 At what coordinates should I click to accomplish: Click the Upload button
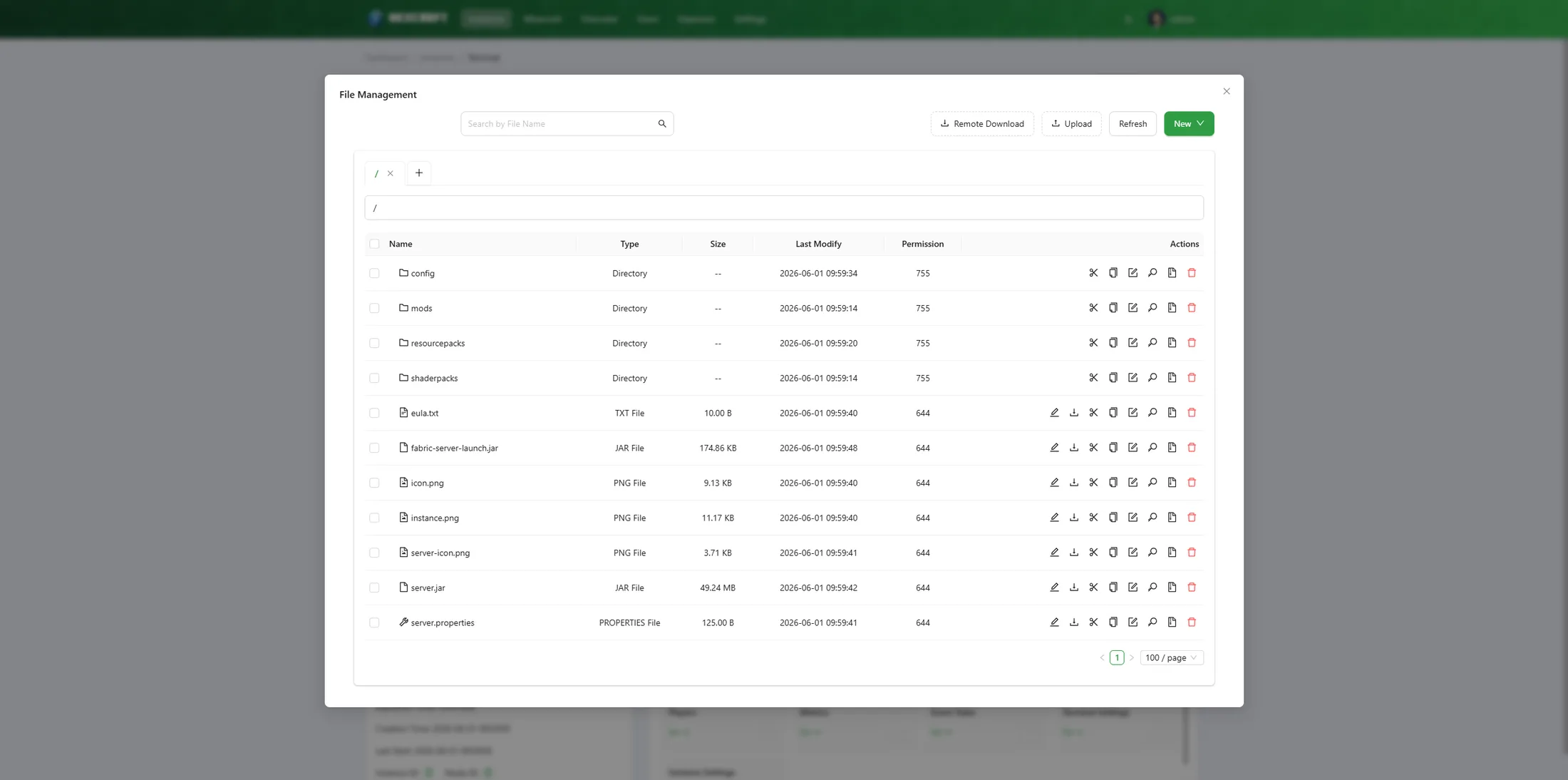click(1071, 124)
